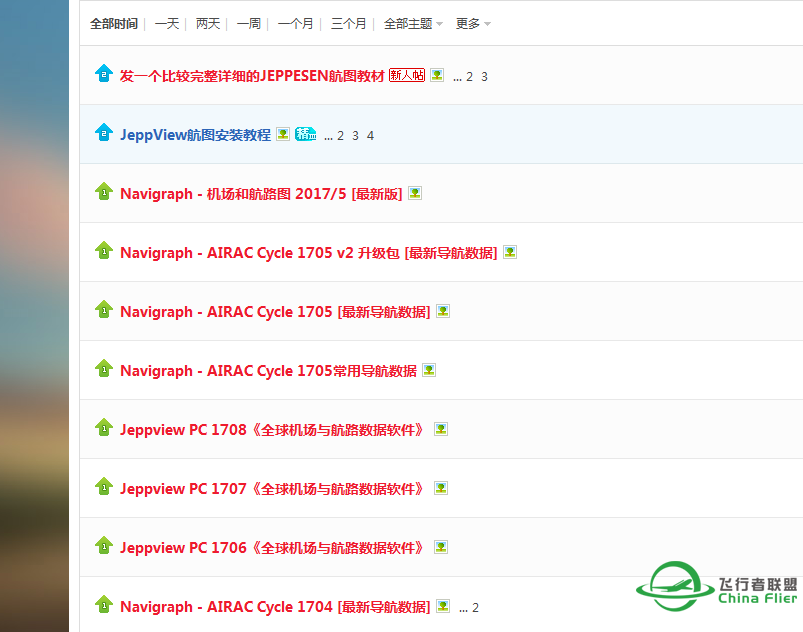Click the attachment icon on Jeppview PC 1706 thread
The height and width of the screenshot is (632, 803).
click(440, 546)
